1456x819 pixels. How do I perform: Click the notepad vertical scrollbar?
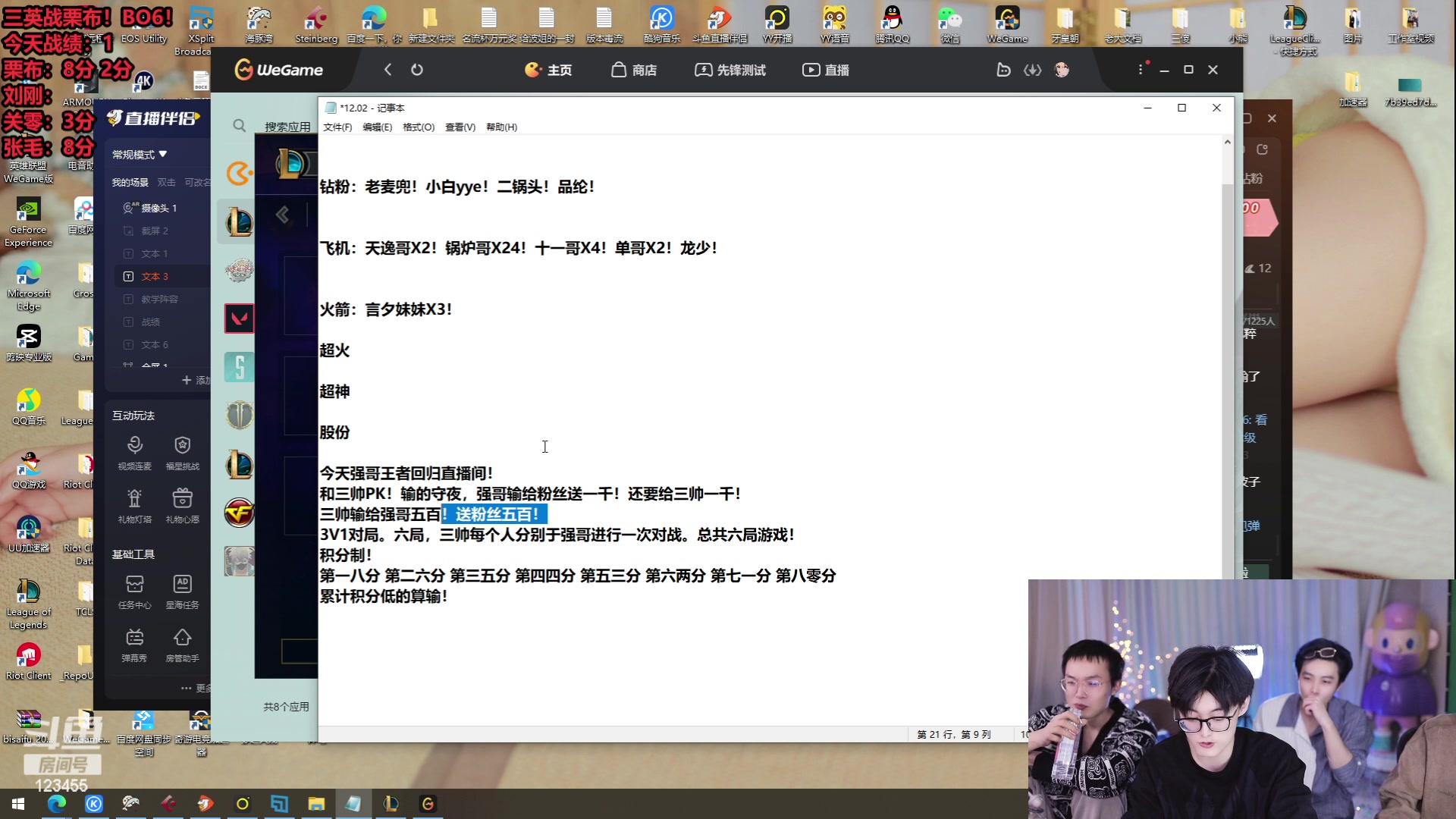point(1227,417)
